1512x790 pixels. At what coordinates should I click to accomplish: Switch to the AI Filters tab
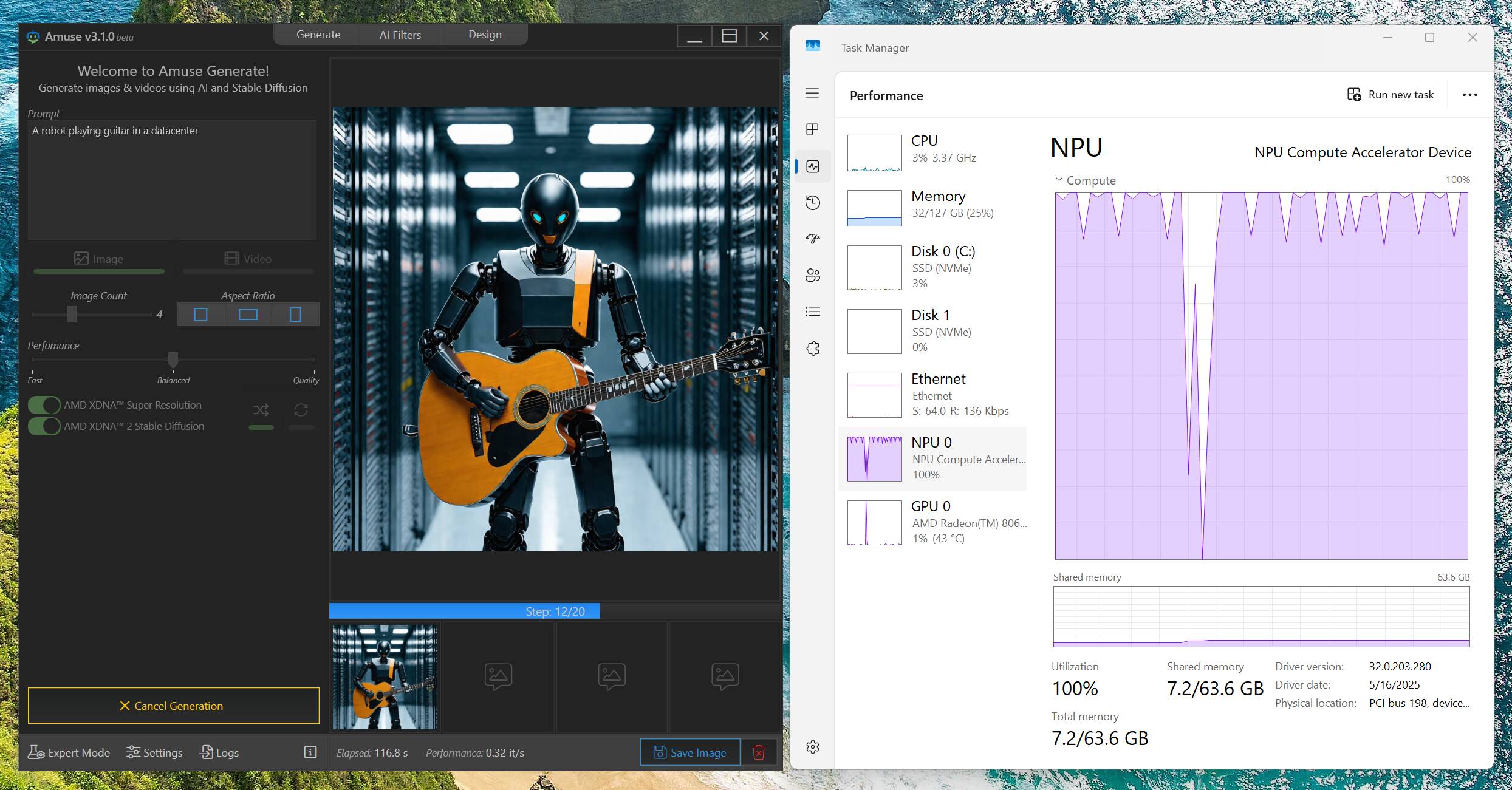coord(400,35)
